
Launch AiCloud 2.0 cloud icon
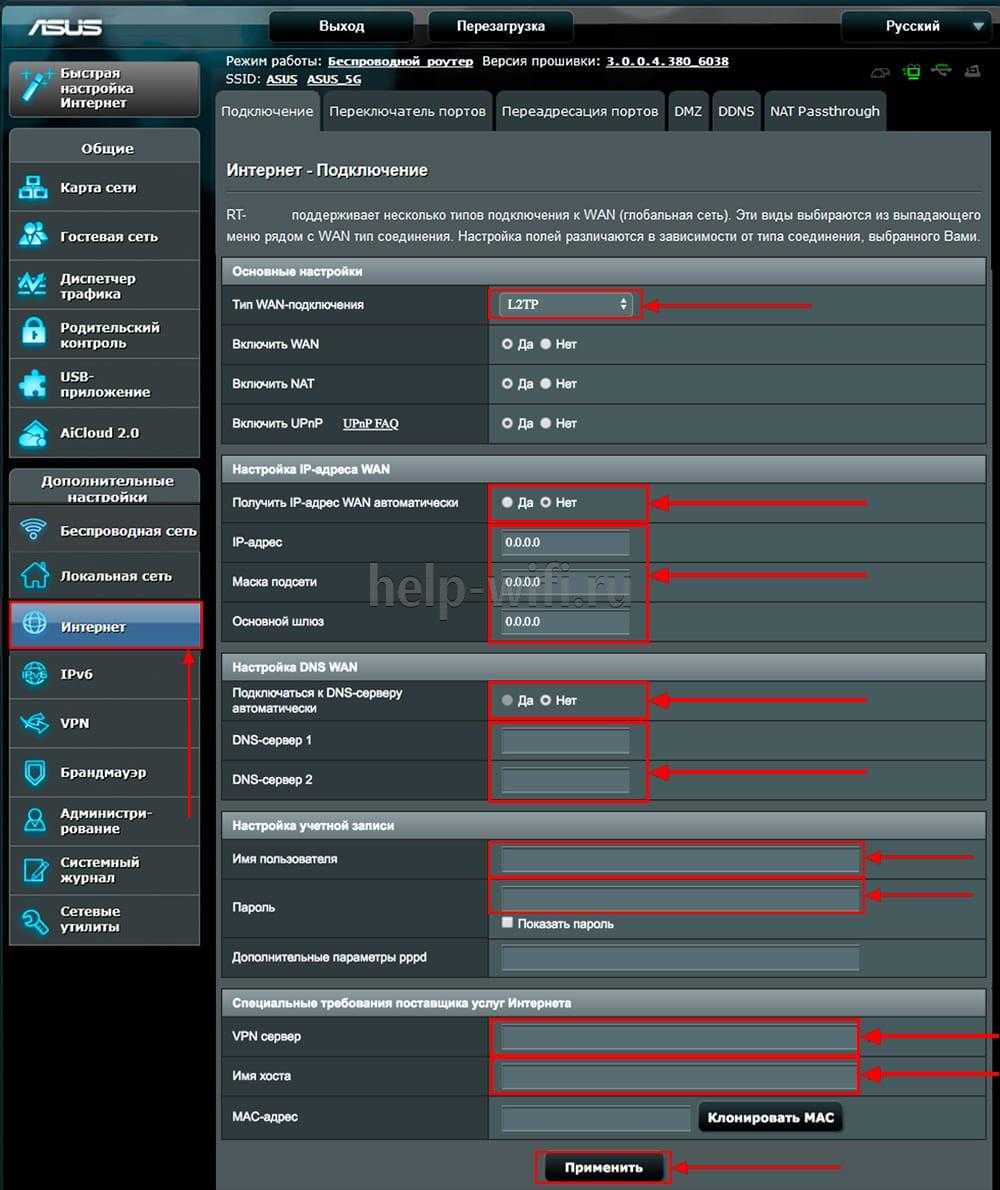[34, 433]
